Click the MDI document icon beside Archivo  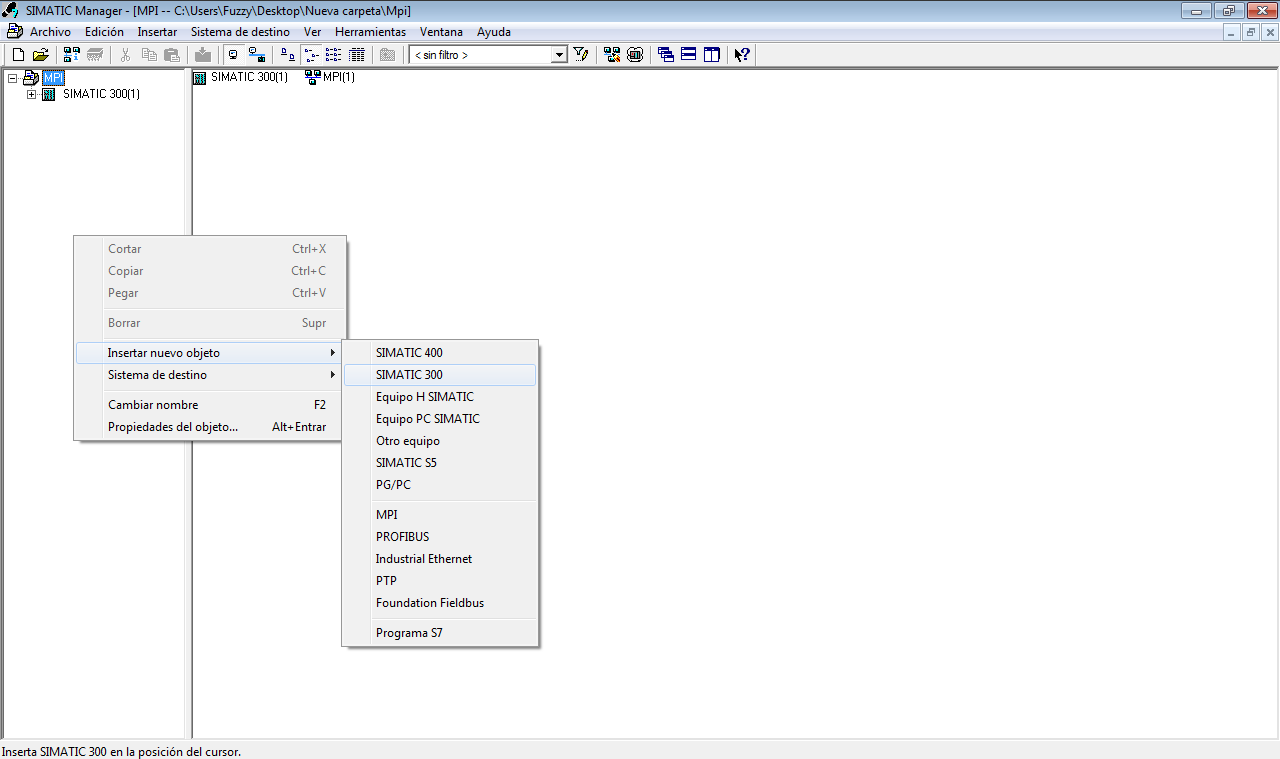[14, 32]
